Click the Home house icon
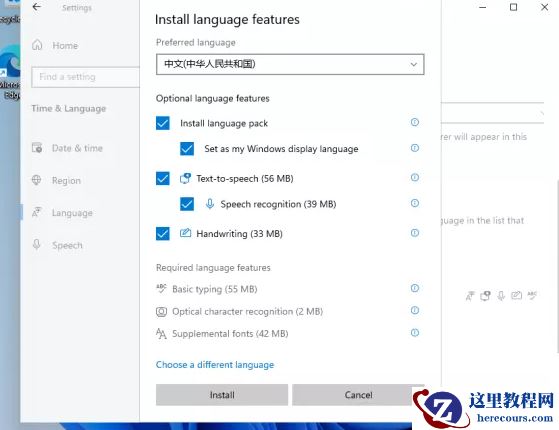The height and width of the screenshot is (430, 559). (x=37, y=45)
